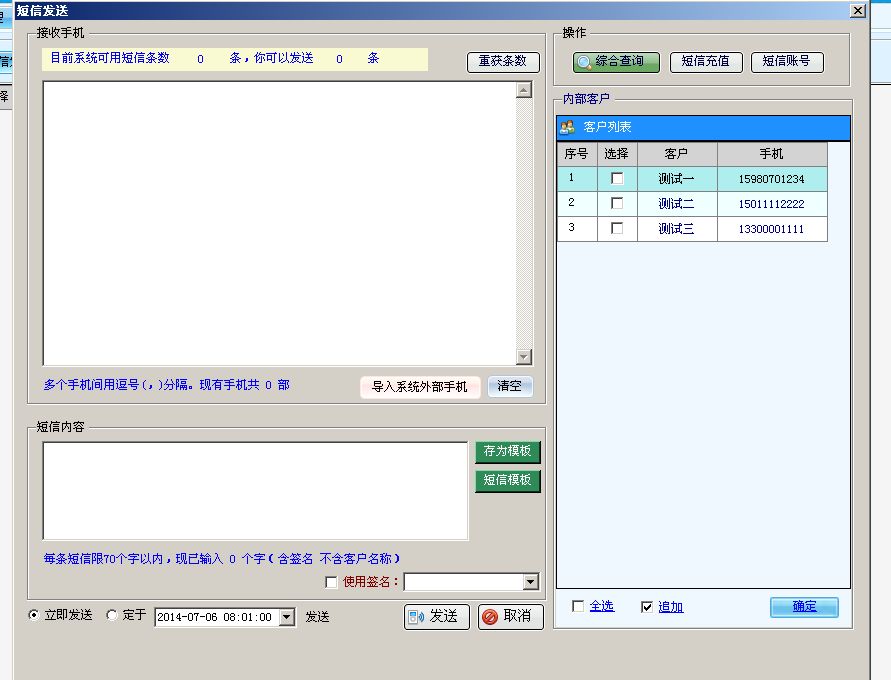Screen dimensions: 891x680
Task: Check the box for customer 测试二
Action: click(x=617, y=204)
